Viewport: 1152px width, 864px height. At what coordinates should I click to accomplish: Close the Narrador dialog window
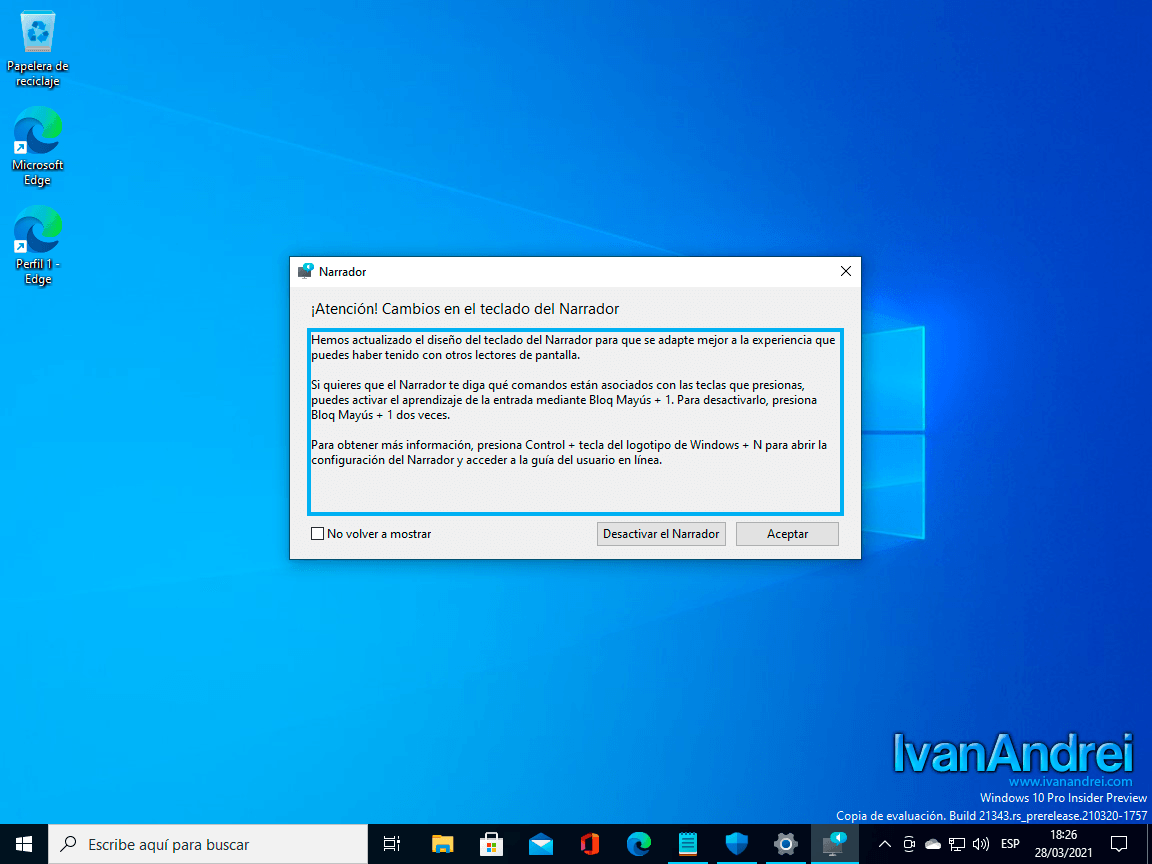846,271
